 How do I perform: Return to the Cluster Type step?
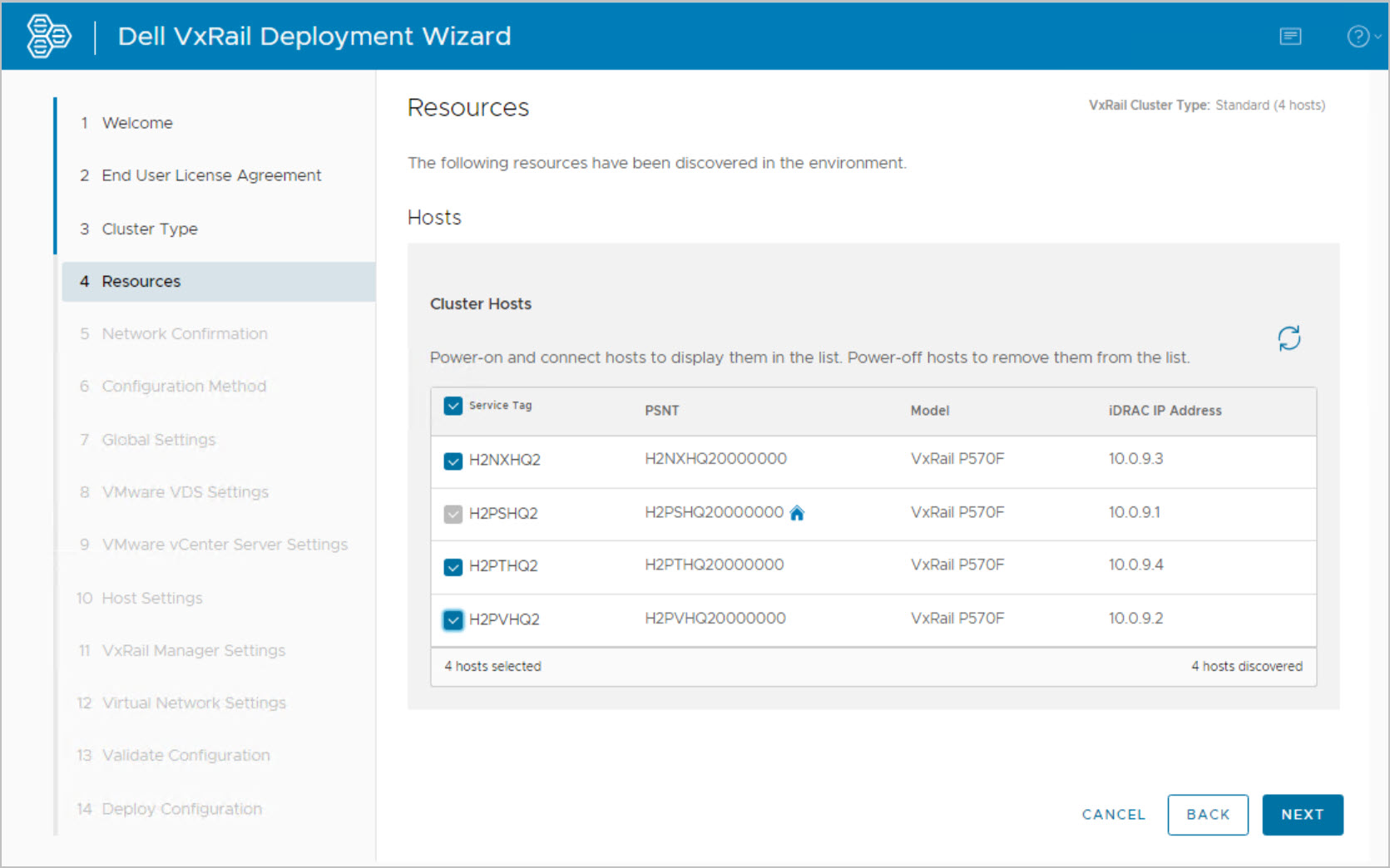coord(150,229)
